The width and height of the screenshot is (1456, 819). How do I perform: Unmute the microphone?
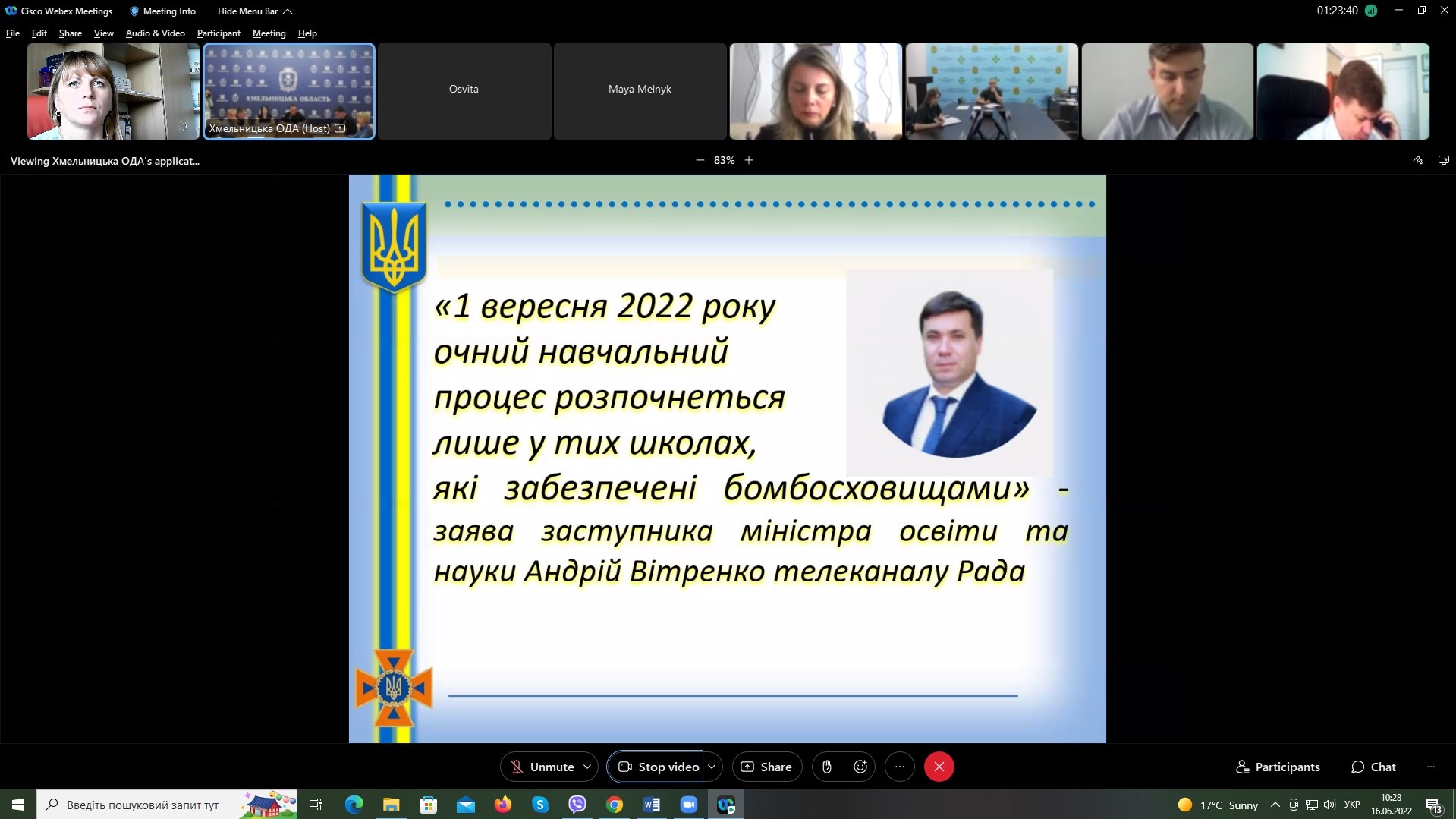(542, 767)
